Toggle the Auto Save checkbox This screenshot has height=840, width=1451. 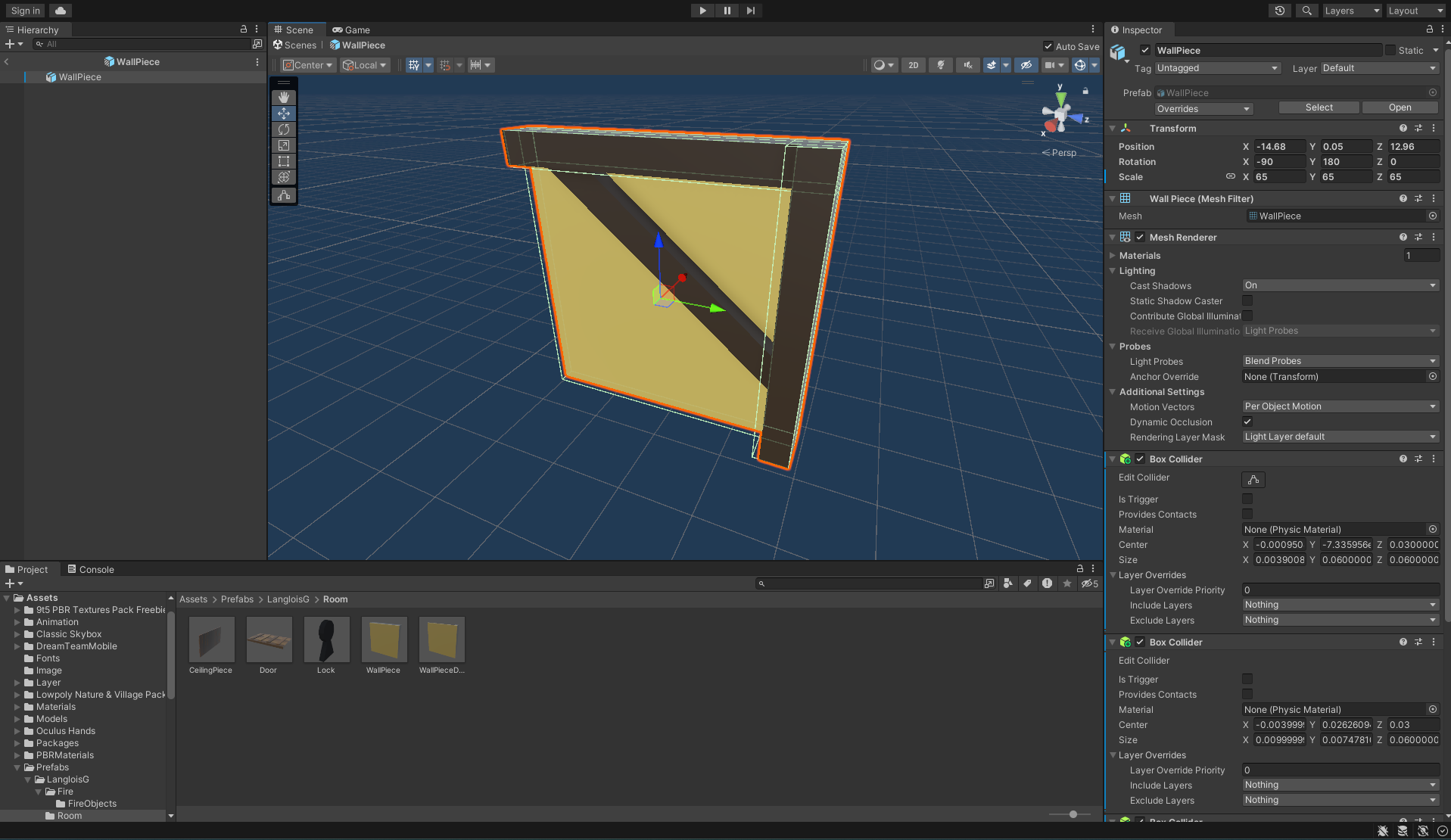coord(1048,46)
